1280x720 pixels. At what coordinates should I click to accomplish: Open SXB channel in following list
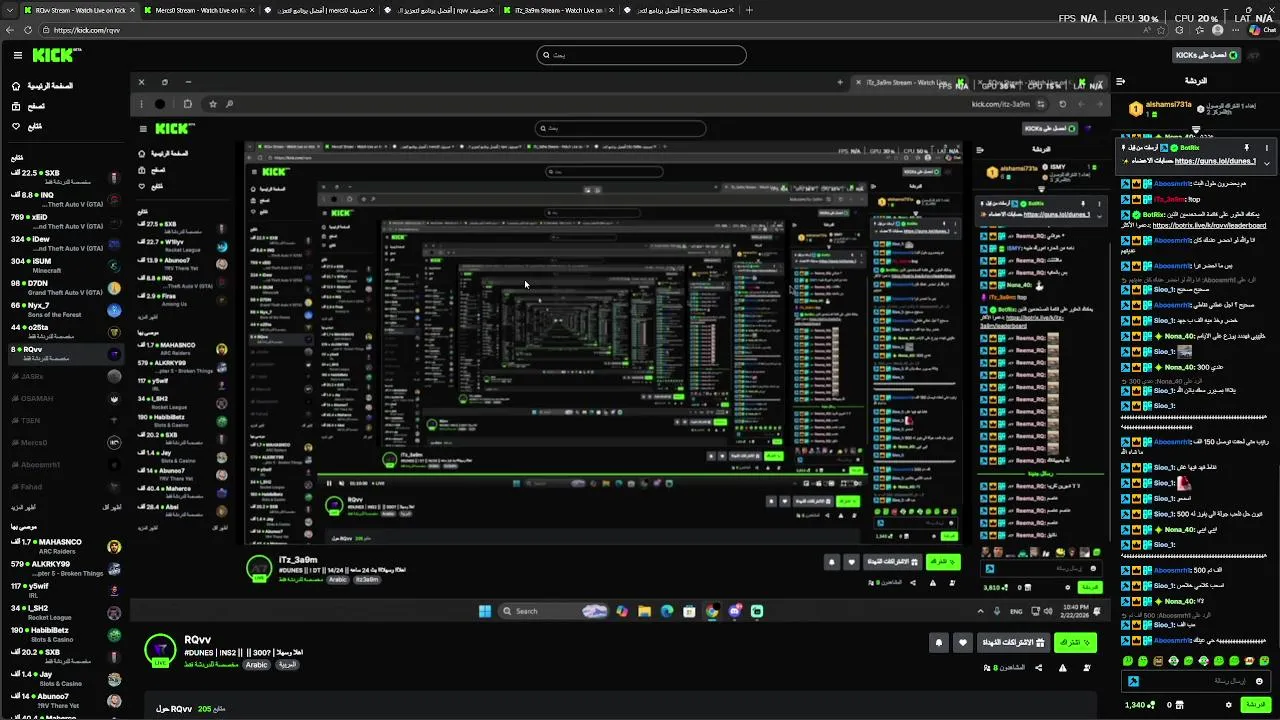click(65, 178)
